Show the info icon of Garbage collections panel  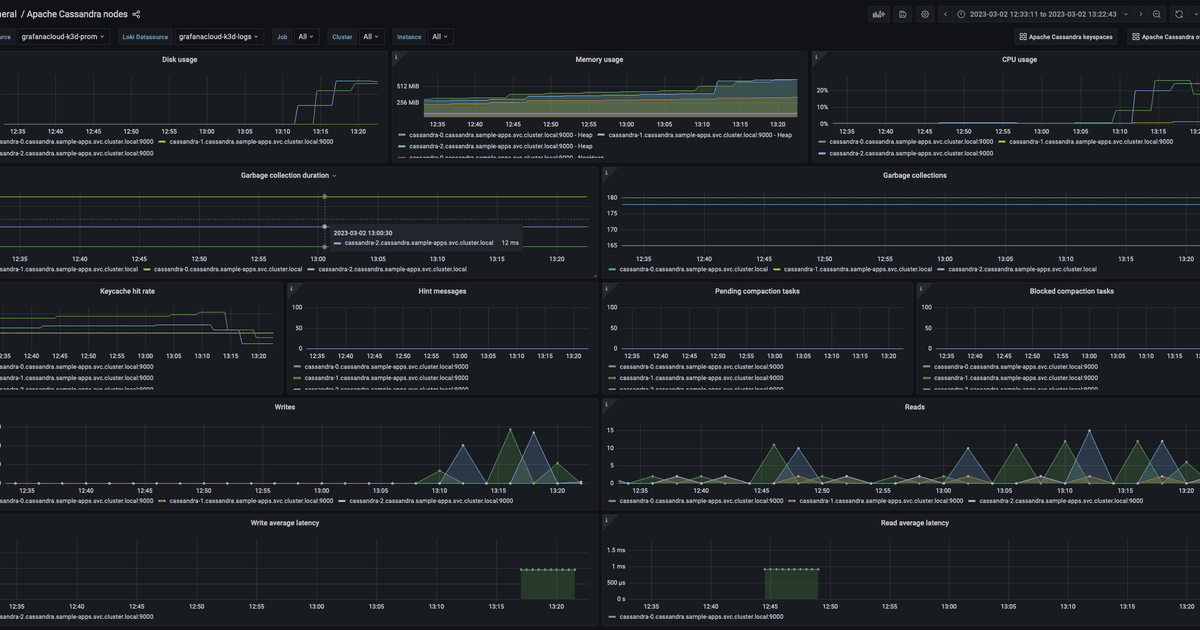click(607, 174)
